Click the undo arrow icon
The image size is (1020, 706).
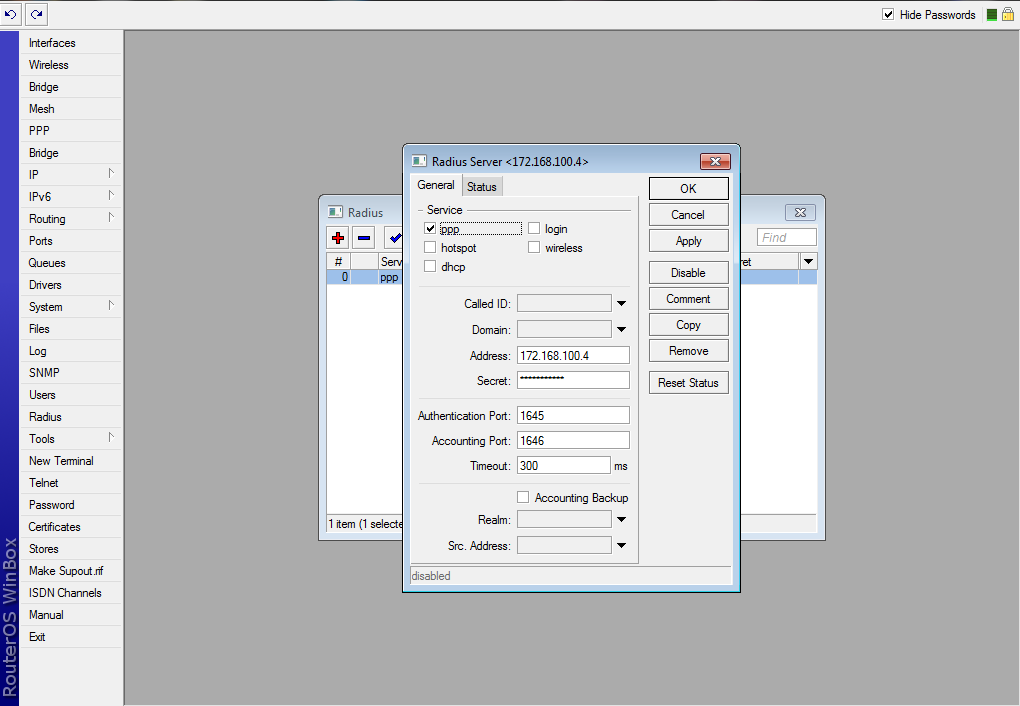coord(12,14)
